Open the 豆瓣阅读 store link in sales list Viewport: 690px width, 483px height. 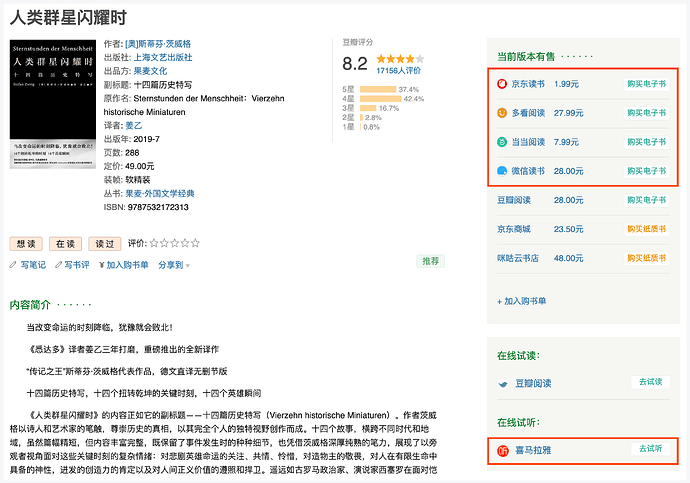[x=514, y=200]
